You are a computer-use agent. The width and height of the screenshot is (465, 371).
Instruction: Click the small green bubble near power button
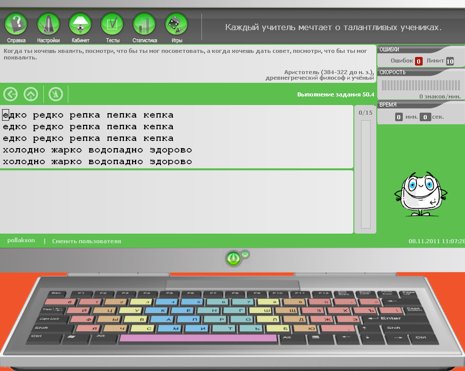pyautogui.click(x=245, y=254)
